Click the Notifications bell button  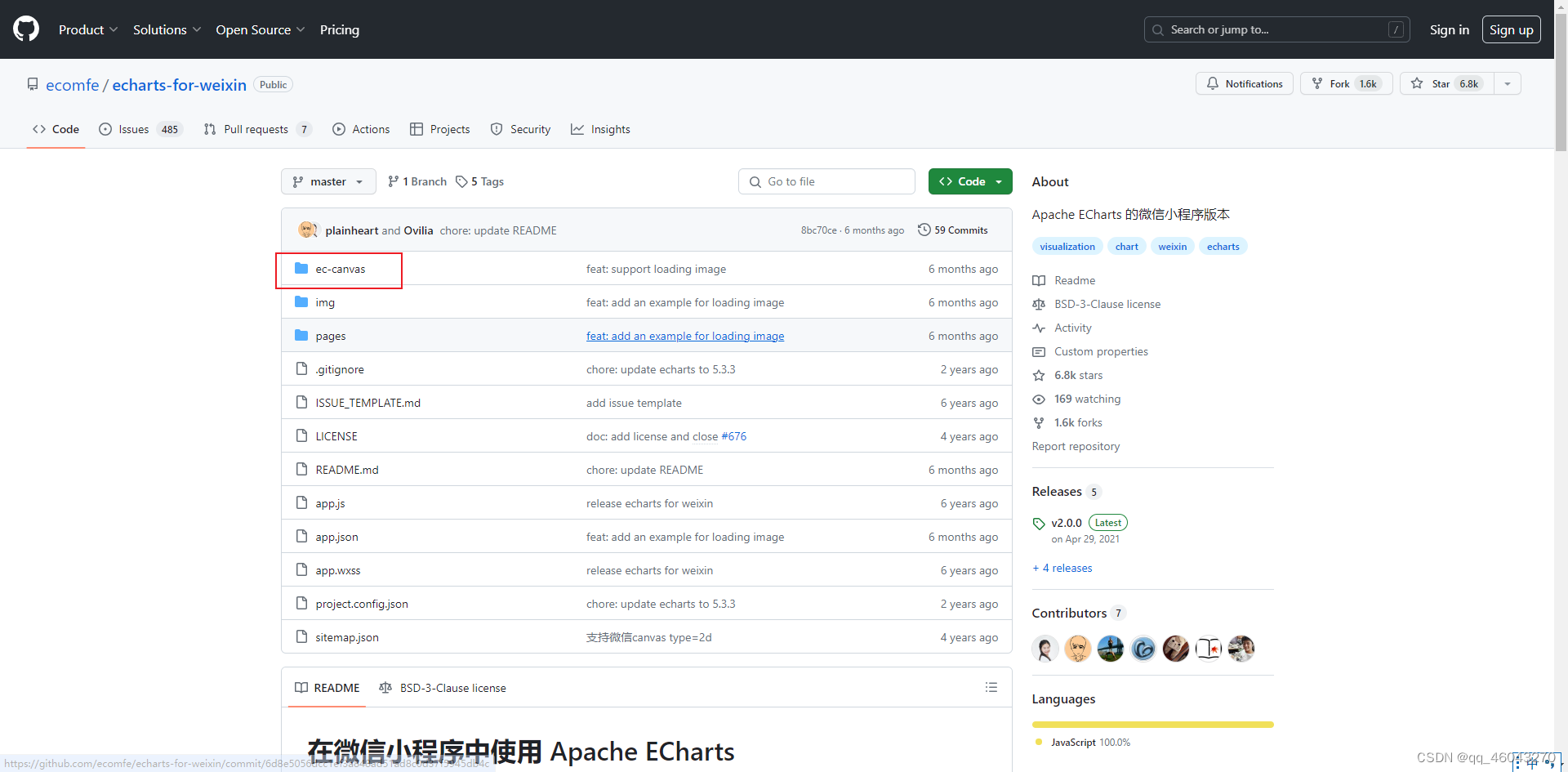(x=1245, y=83)
